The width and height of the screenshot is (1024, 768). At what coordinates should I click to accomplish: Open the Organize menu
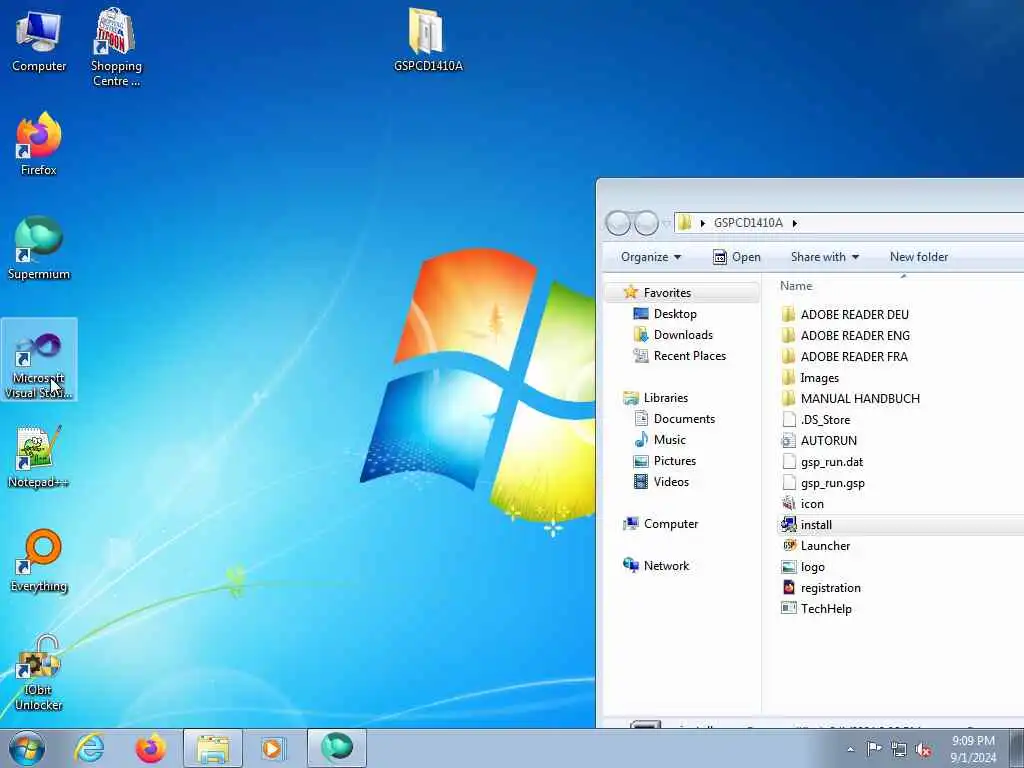[x=650, y=257]
